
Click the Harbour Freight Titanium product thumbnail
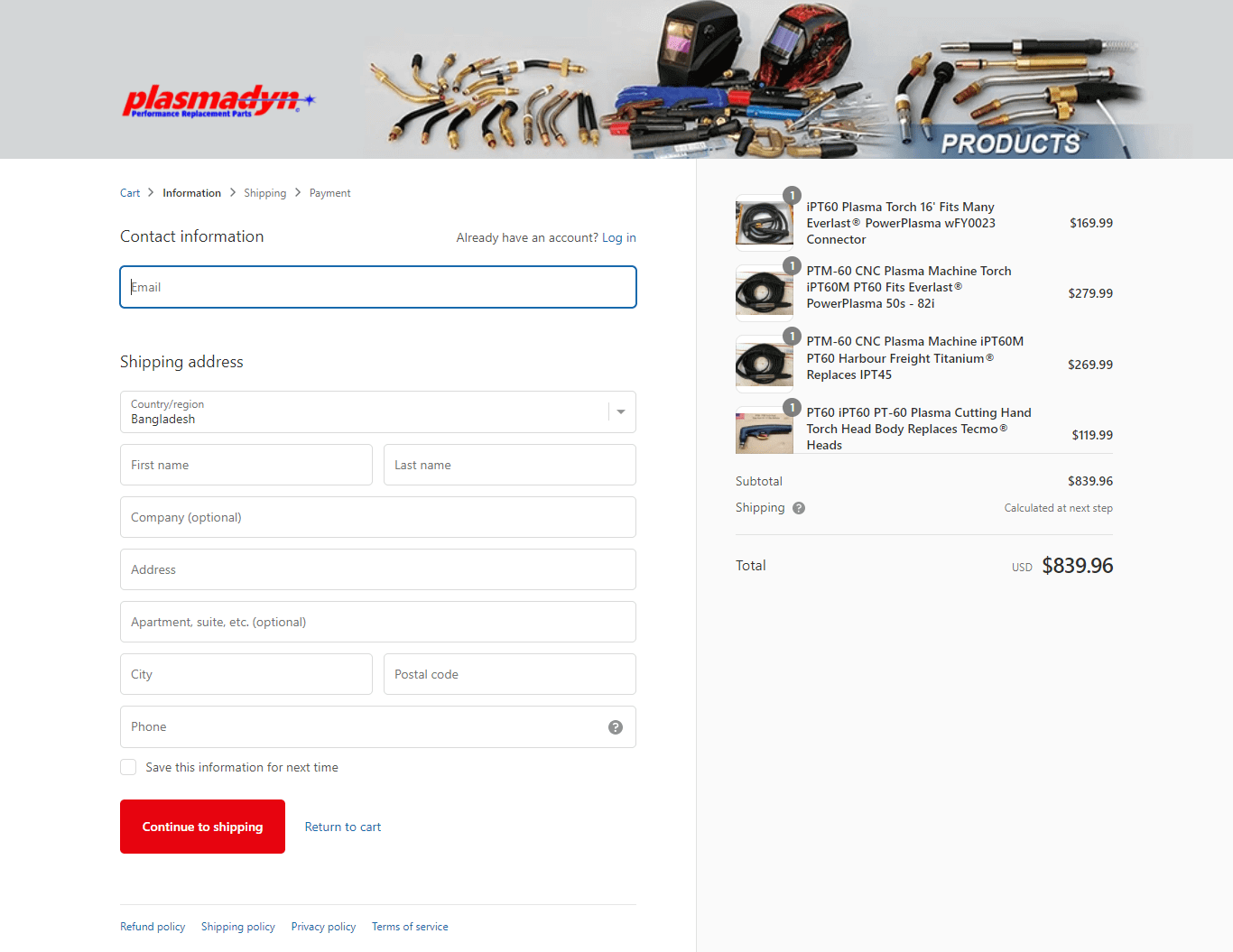click(x=765, y=365)
